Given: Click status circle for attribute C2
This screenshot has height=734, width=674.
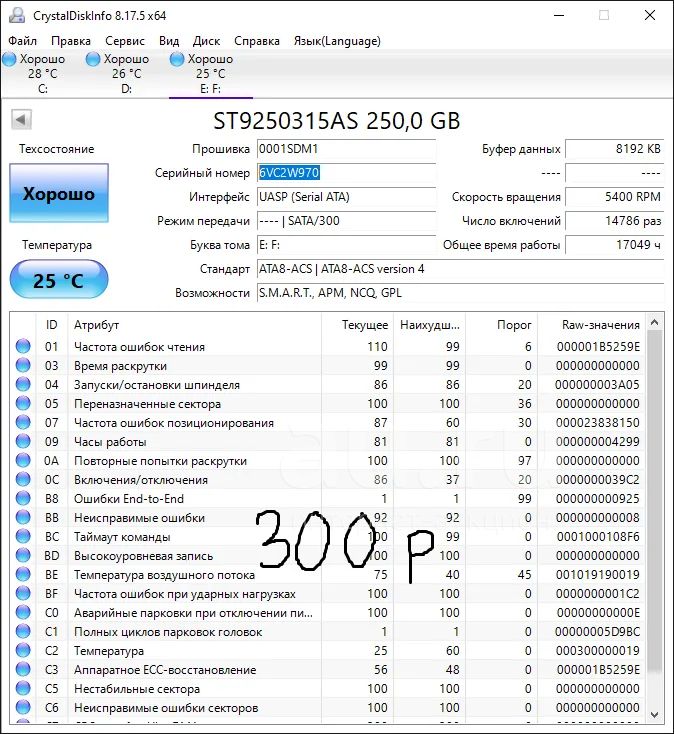Looking at the screenshot, I should pos(23,651).
